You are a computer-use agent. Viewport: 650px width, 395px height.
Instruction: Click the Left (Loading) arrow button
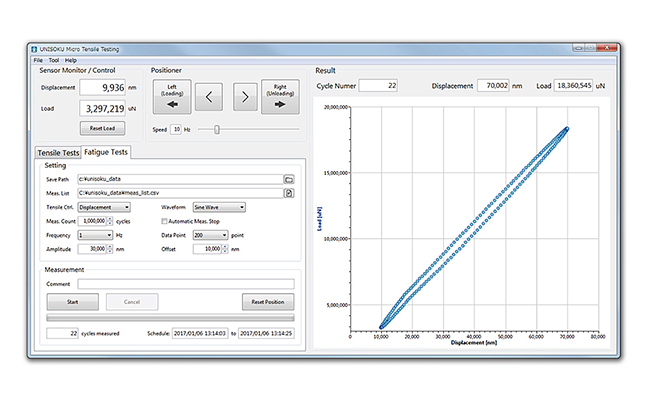(x=172, y=97)
